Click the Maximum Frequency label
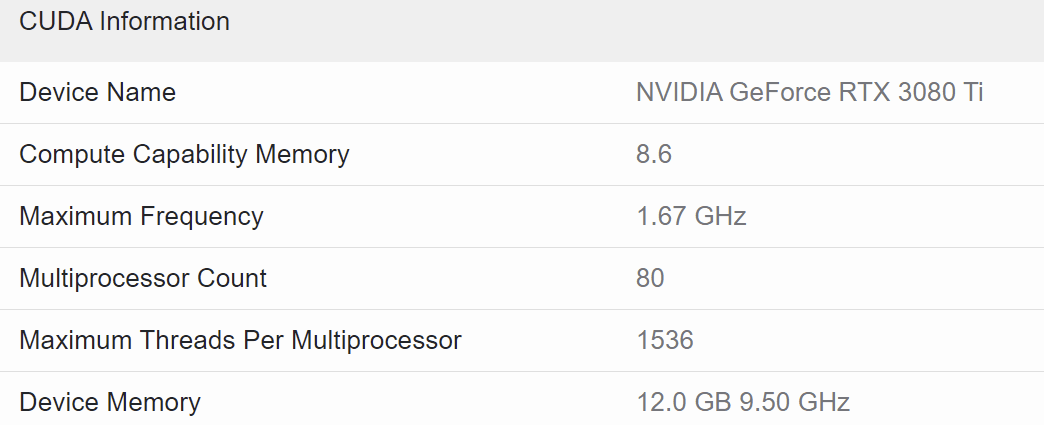This screenshot has width=1044, height=425. pyautogui.click(x=141, y=217)
